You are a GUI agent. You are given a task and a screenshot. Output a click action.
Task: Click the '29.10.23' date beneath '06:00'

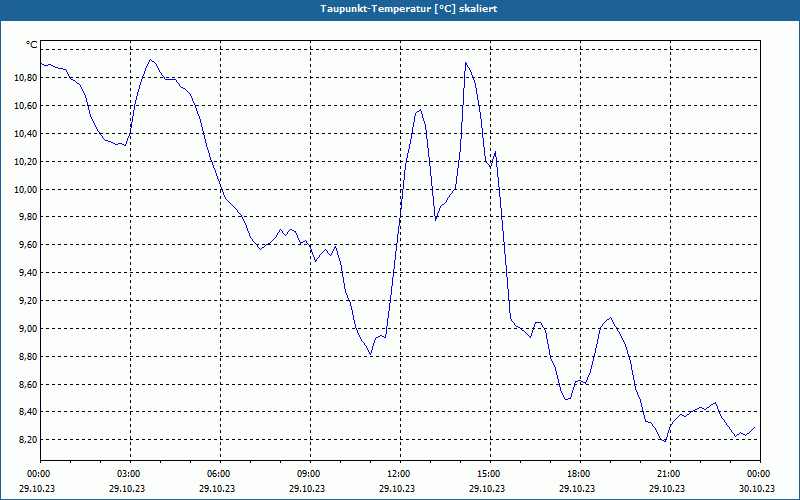[217, 488]
